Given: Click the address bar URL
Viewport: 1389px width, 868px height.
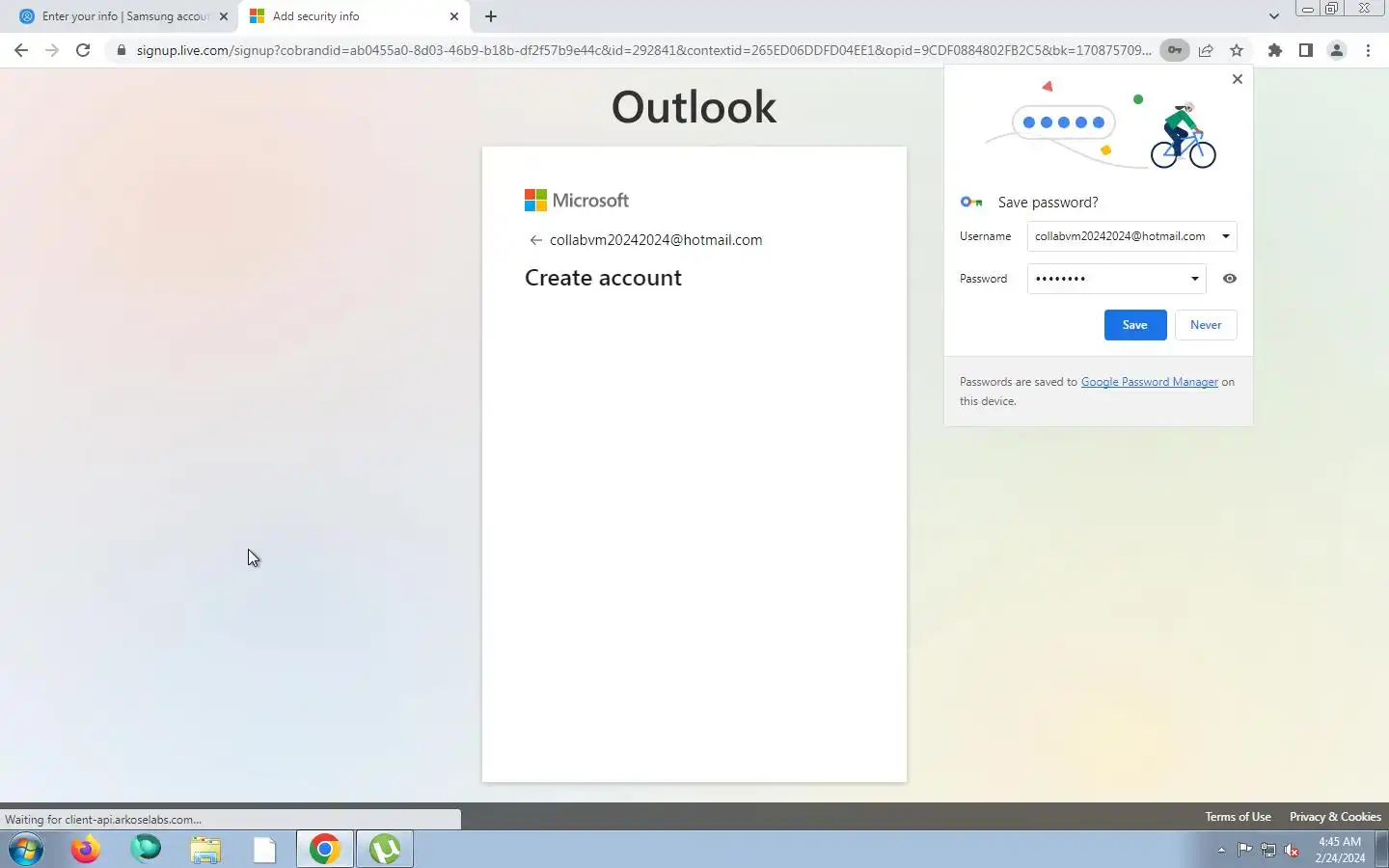Looking at the screenshot, I should (643, 50).
